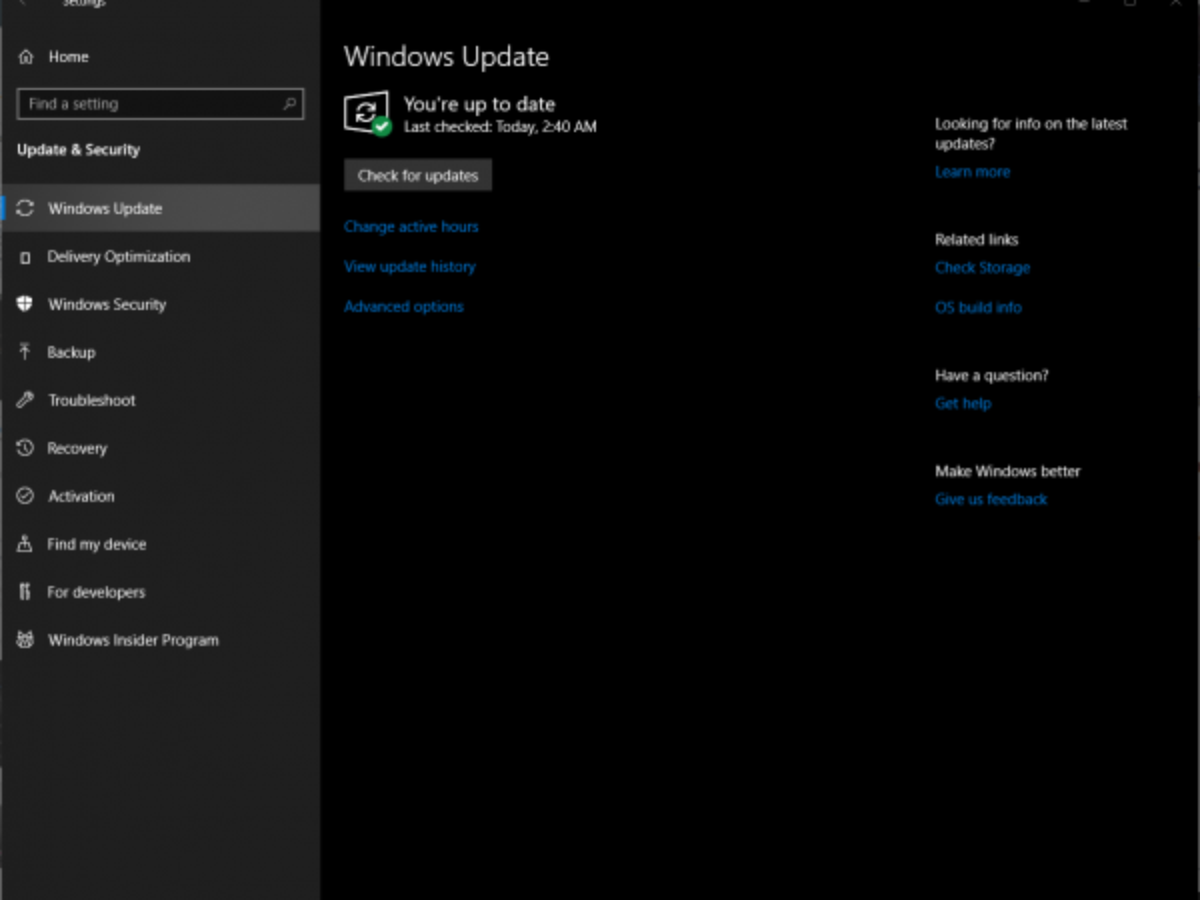Navigate to Recovery settings

pos(161,448)
